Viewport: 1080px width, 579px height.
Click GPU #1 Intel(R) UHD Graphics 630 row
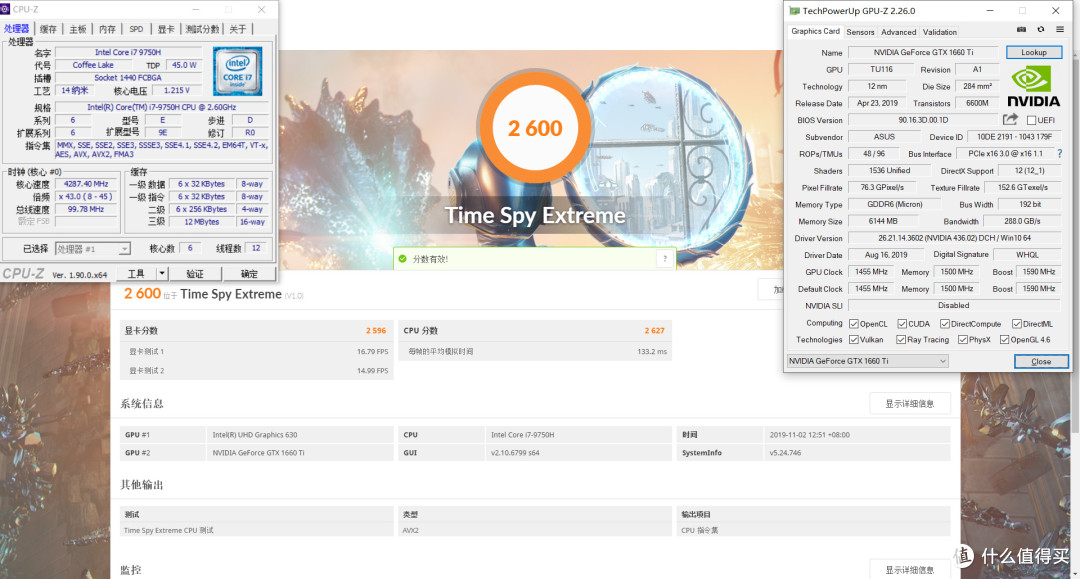pos(257,434)
